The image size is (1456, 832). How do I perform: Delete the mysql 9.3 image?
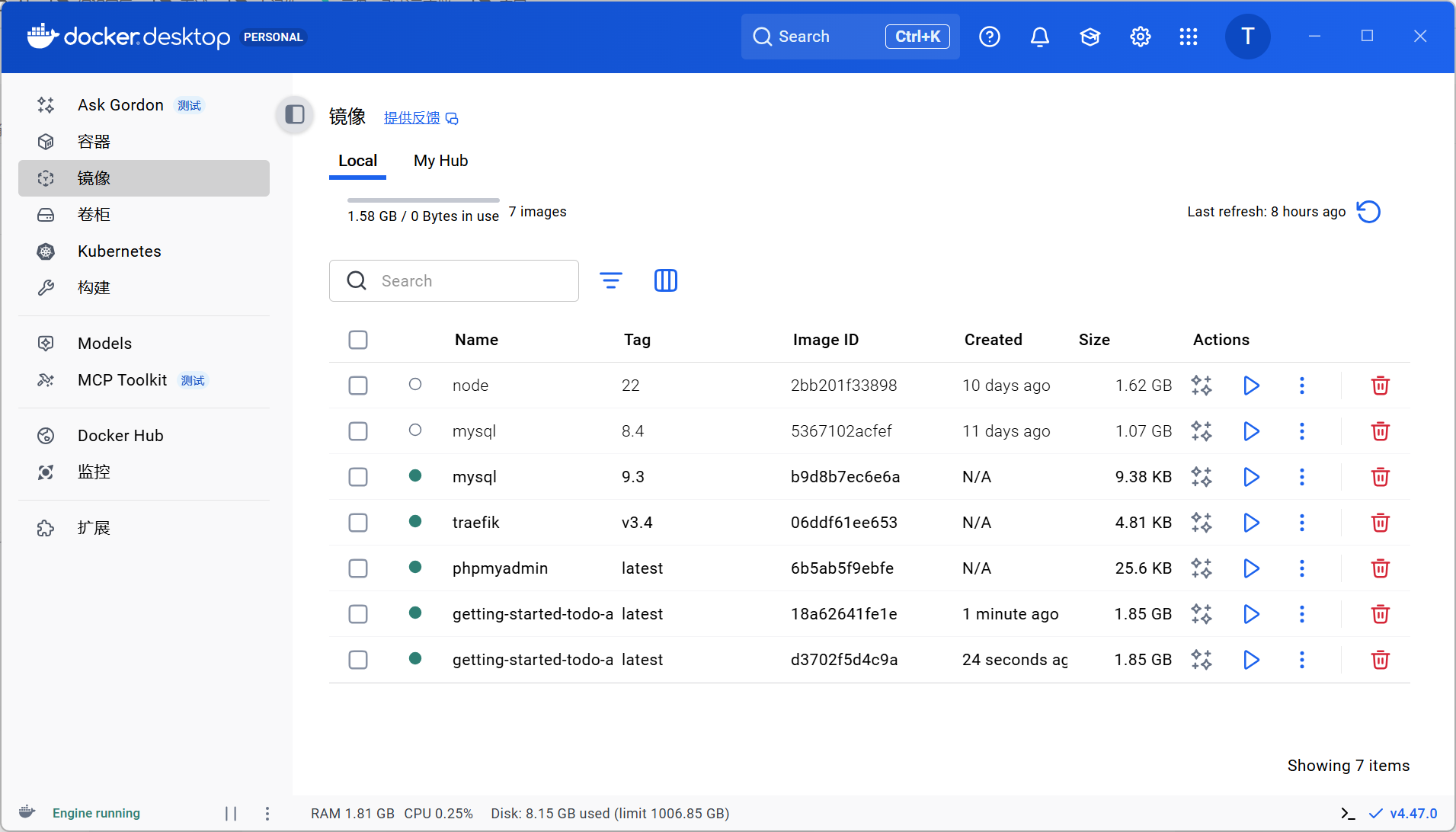coord(1380,477)
